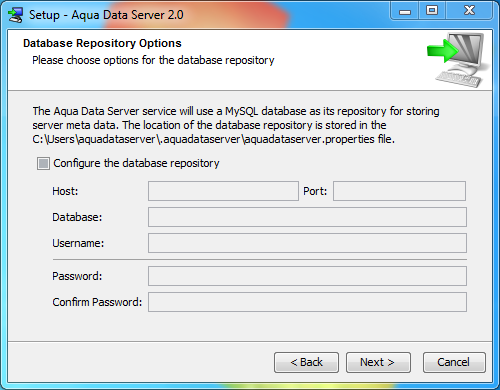Cancel the installation
500x390 pixels.
(x=454, y=362)
